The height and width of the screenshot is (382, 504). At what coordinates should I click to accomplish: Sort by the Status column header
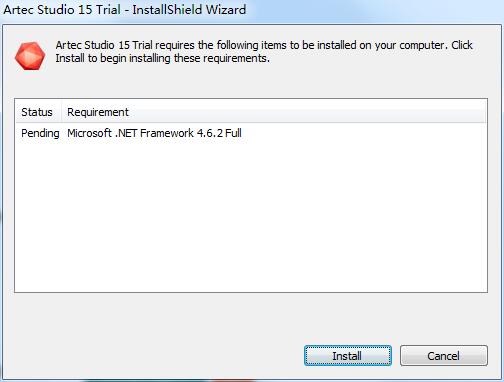tap(37, 112)
